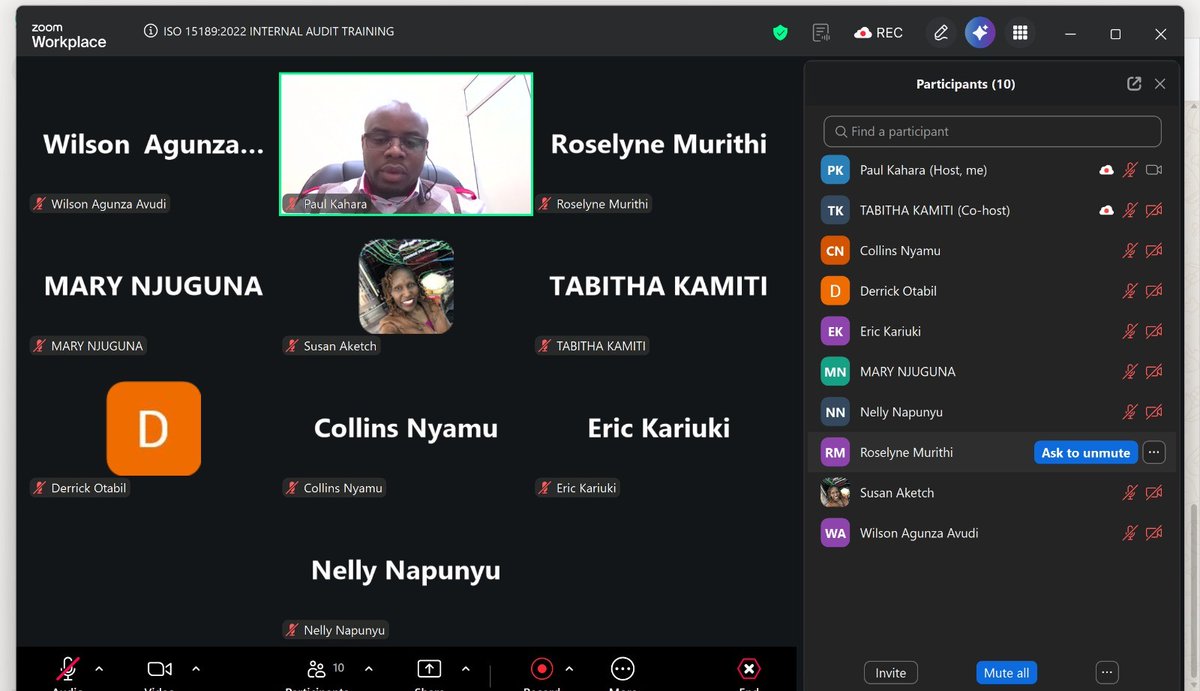1200x691 pixels.
Task: Click TABITHA KAMITI's muted mic icon in list
Action: click(1130, 210)
